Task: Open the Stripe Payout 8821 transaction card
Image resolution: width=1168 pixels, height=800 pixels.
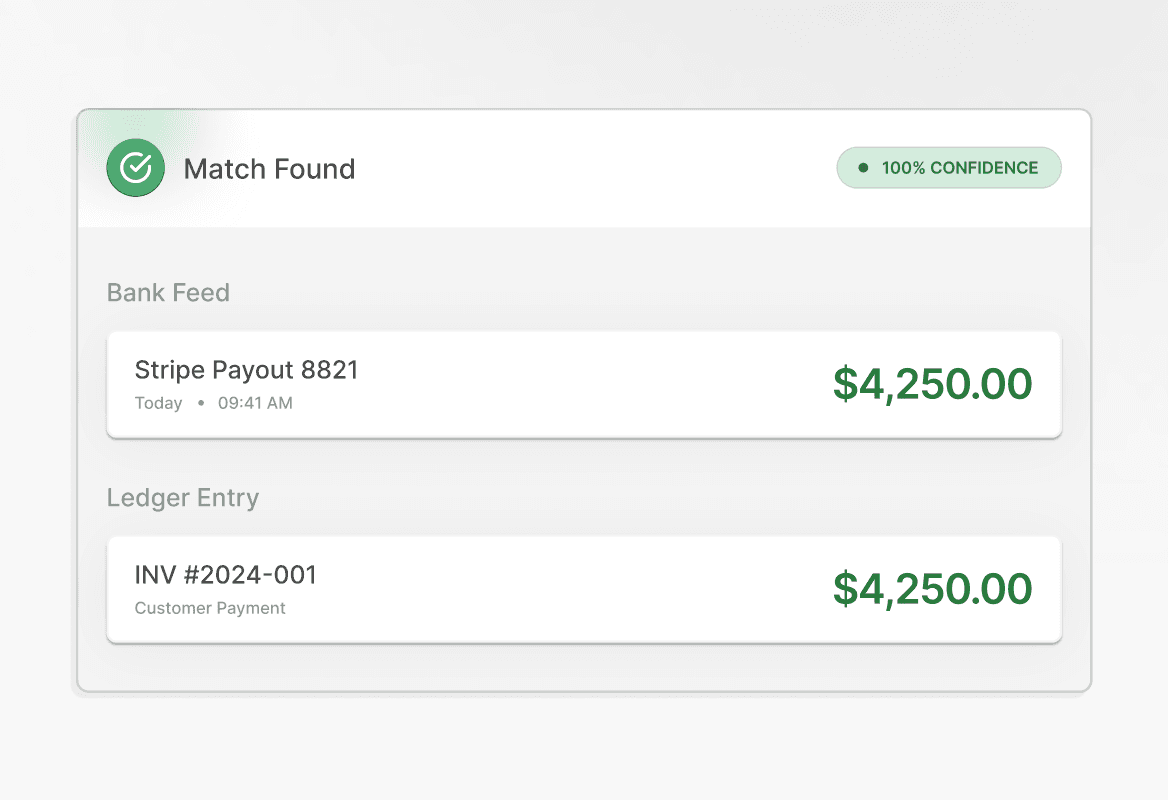Action: pyautogui.click(x=583, y=385)
